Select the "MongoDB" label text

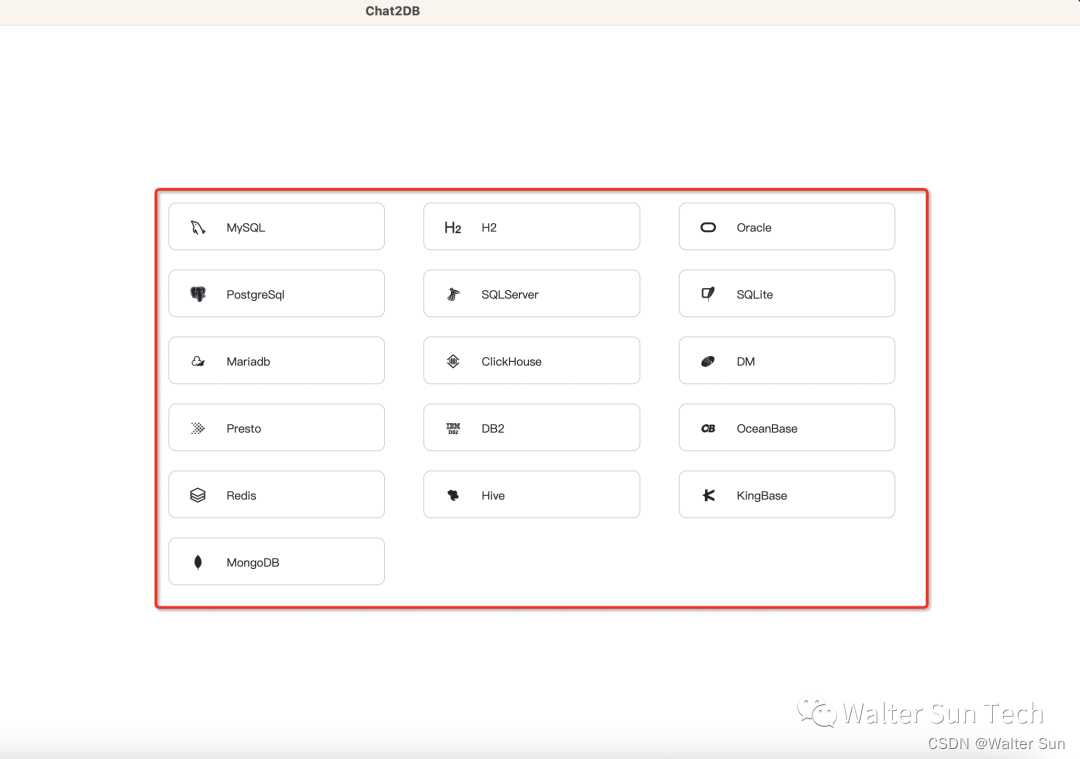tap(253, 563)
